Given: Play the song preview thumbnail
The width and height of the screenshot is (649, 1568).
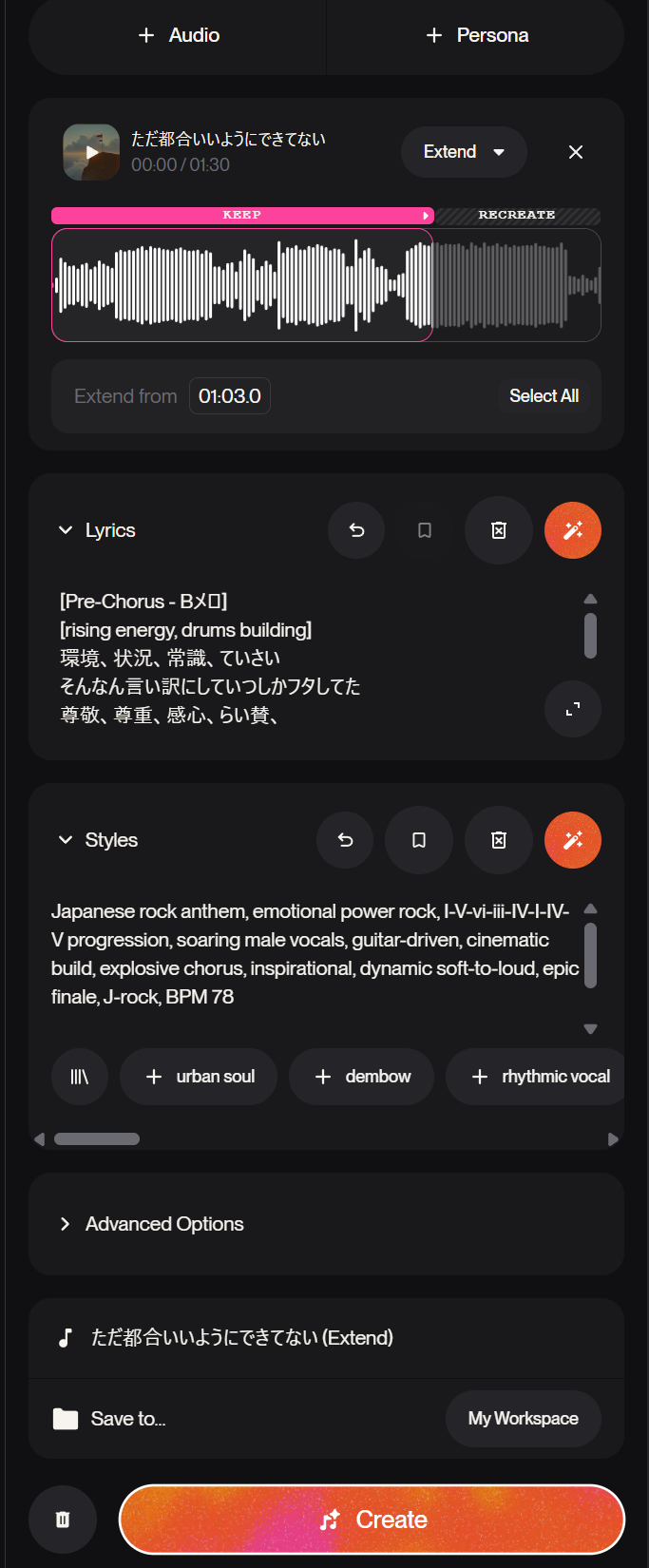Looking at the screenshot, I should tap(91, 152).
